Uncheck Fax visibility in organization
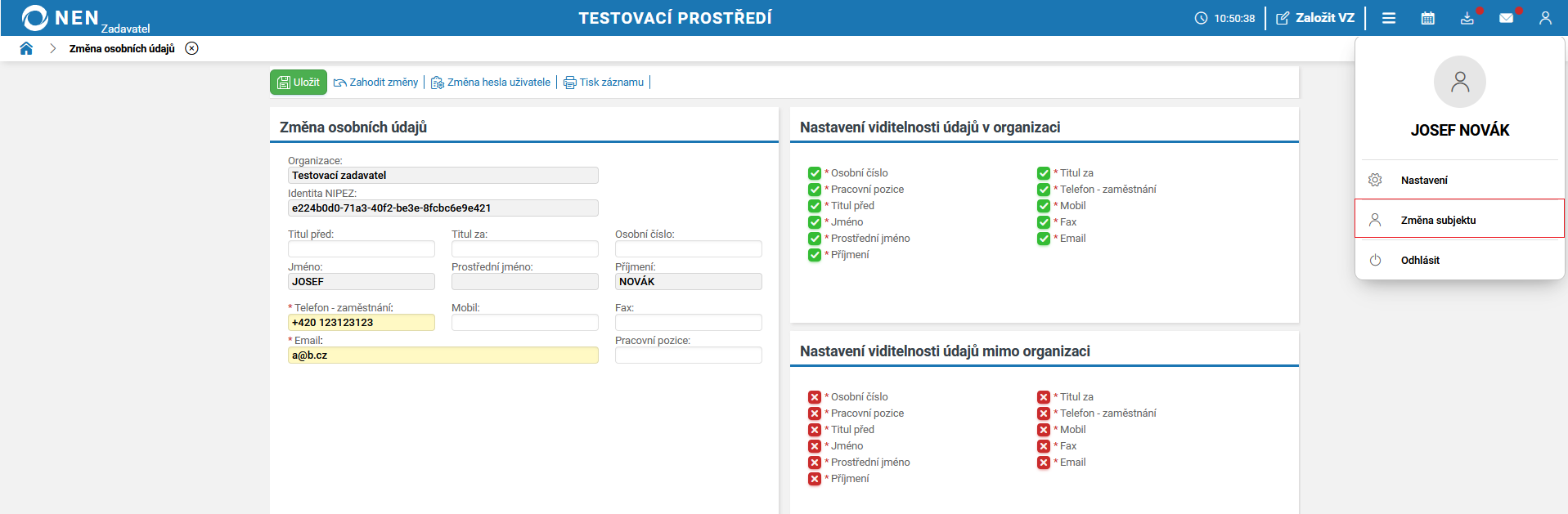The image size is (1568, 514). pos(1044,222)
